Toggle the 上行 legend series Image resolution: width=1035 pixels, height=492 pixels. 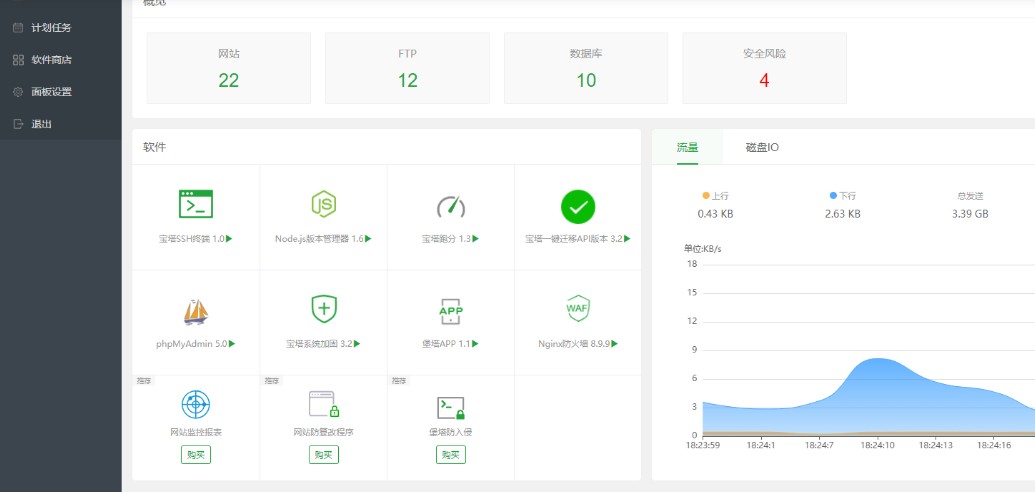pos(715,196)
